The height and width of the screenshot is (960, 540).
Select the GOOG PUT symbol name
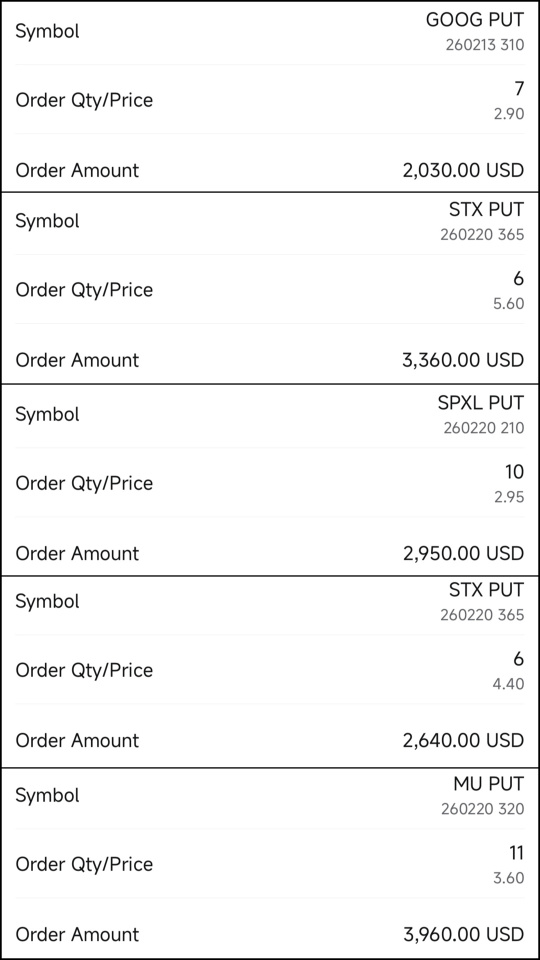475,20
